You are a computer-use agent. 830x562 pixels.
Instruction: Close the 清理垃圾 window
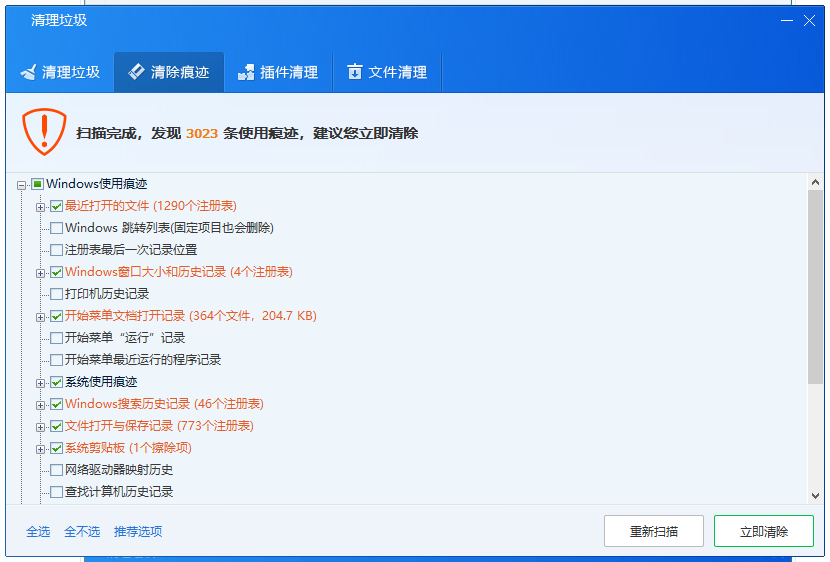click(x=809, y=21)
